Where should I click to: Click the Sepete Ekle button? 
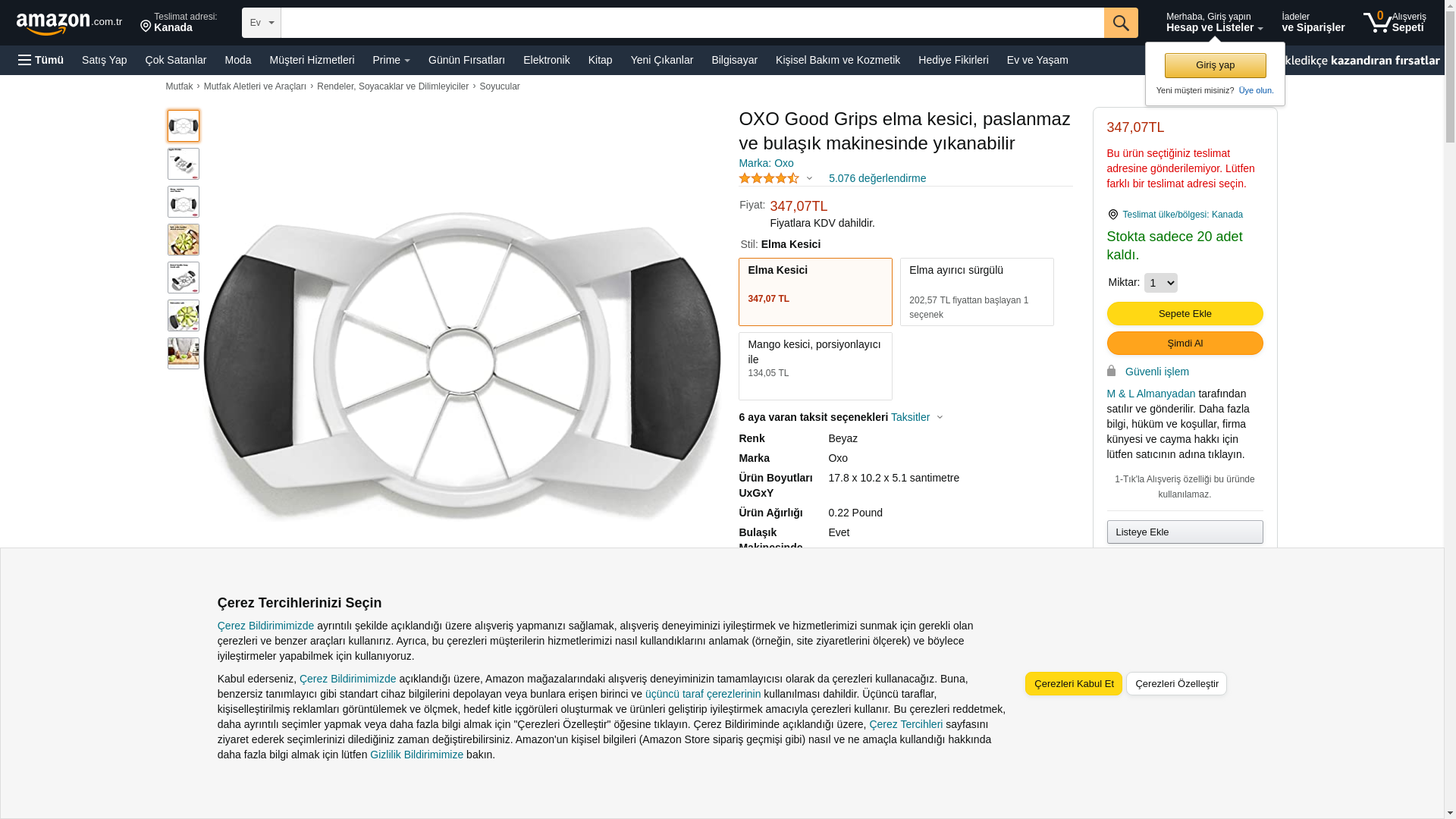click(x=1185, y=313)
